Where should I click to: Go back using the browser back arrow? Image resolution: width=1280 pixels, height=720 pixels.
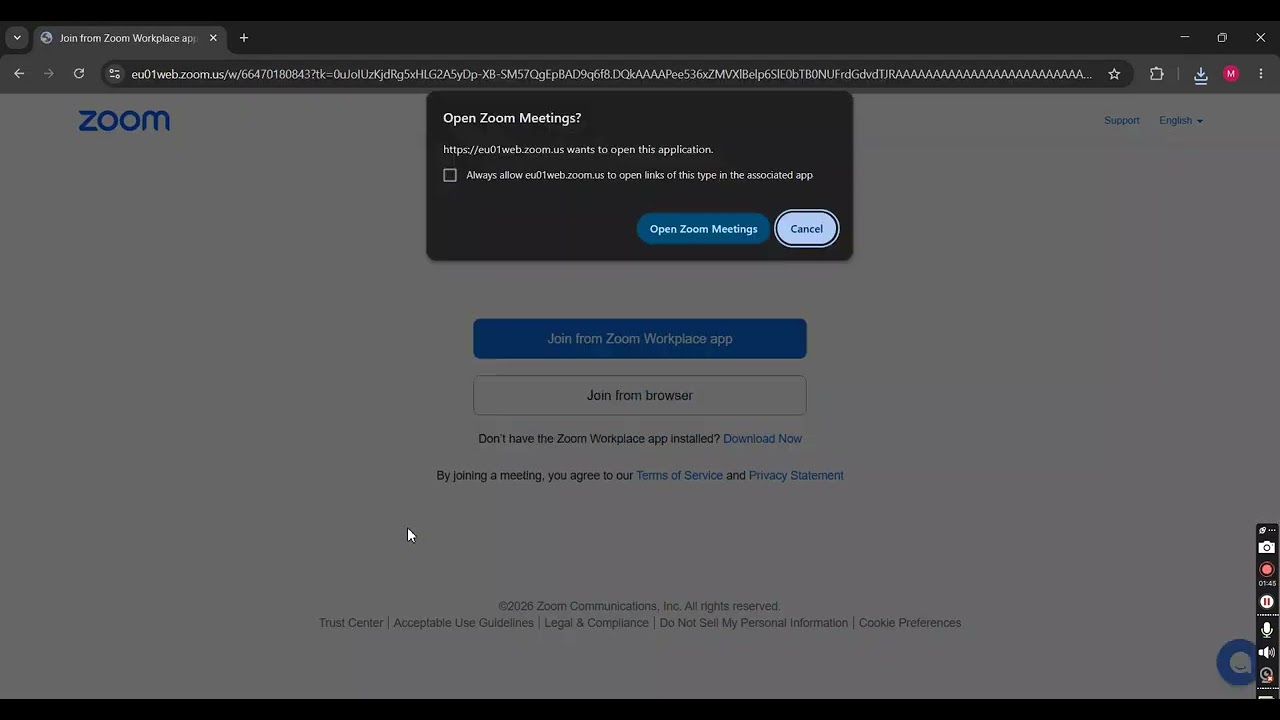(x=19, y=74)
